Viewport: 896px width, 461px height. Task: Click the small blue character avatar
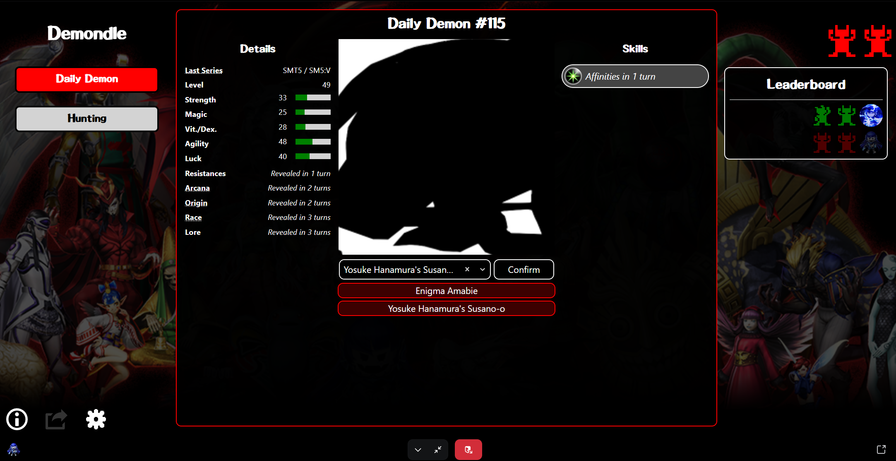[13, 450]
